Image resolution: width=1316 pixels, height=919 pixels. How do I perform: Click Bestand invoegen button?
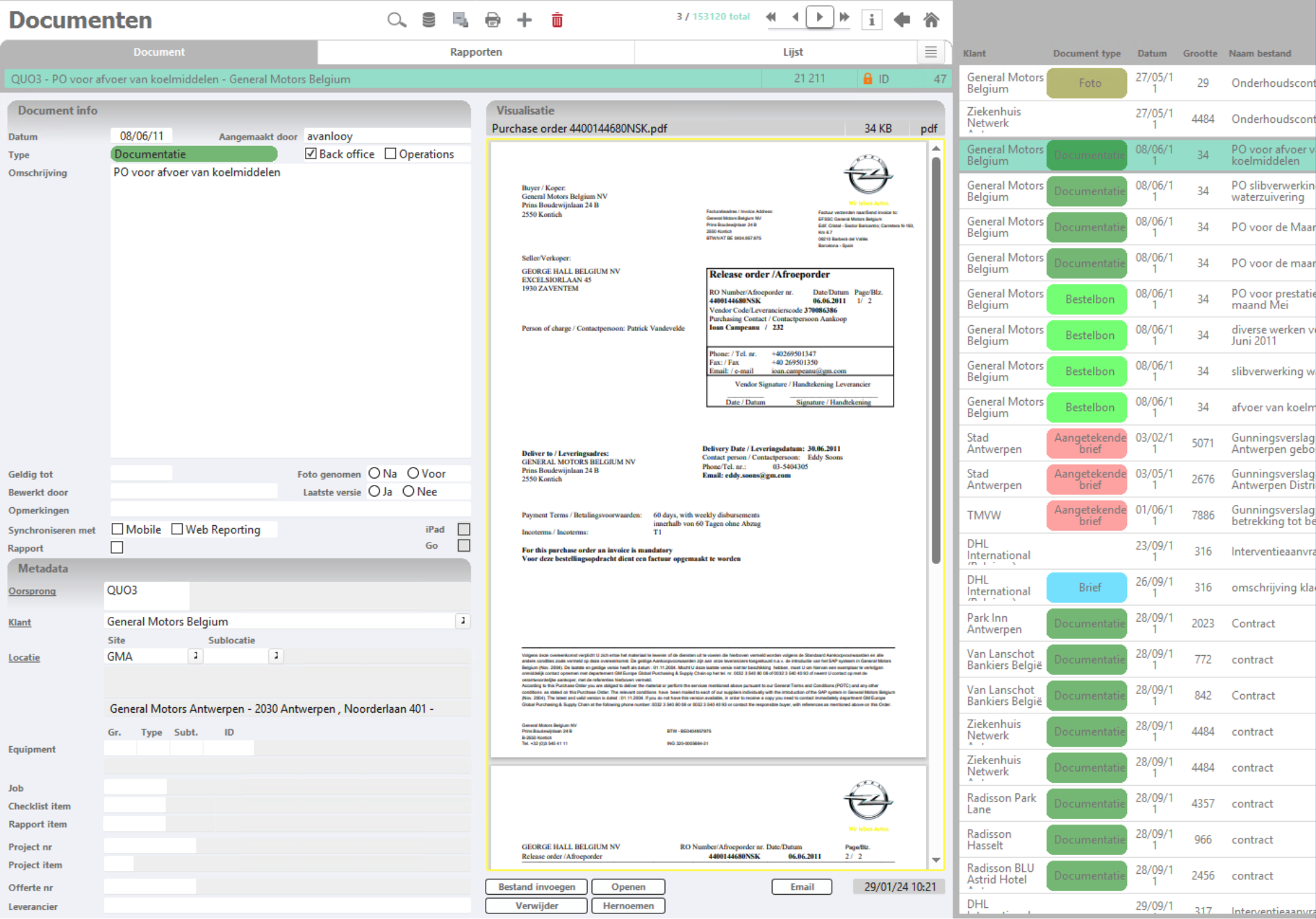(x=536, y=887)
